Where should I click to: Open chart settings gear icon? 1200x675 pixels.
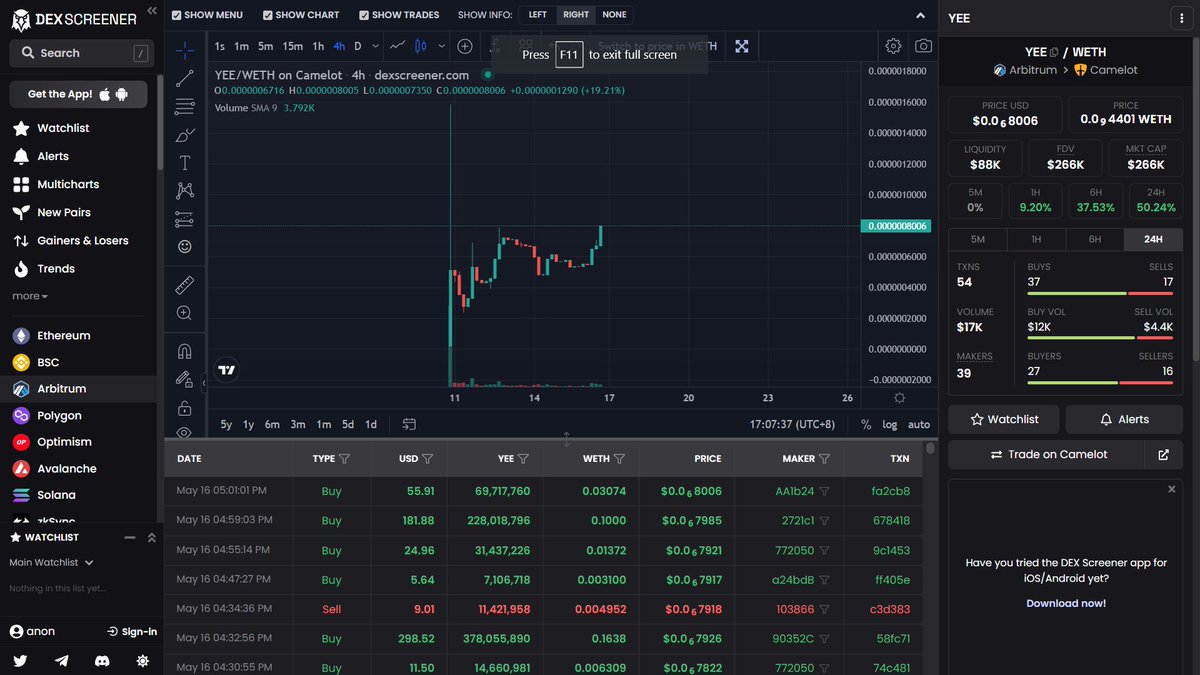893,46
